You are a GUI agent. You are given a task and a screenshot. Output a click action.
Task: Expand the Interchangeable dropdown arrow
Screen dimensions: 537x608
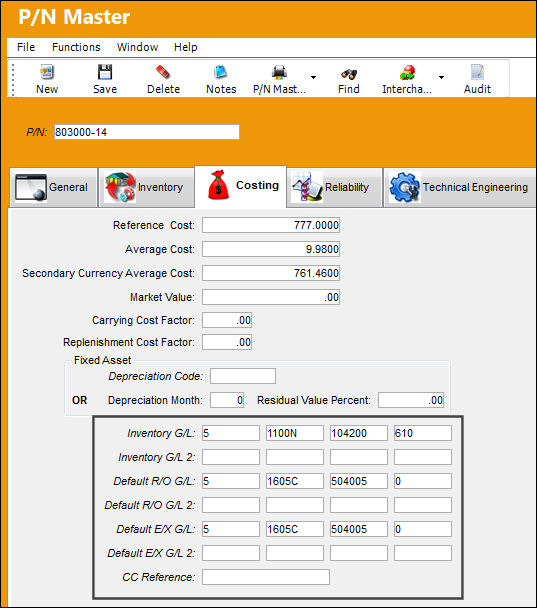point(441,77)
